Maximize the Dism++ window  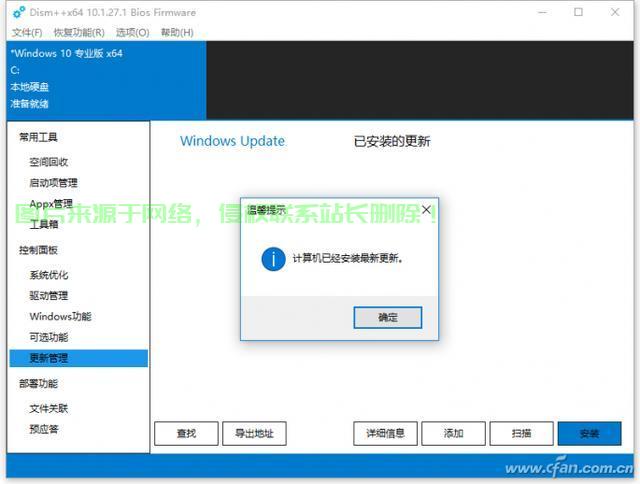(x=578, y=12)
